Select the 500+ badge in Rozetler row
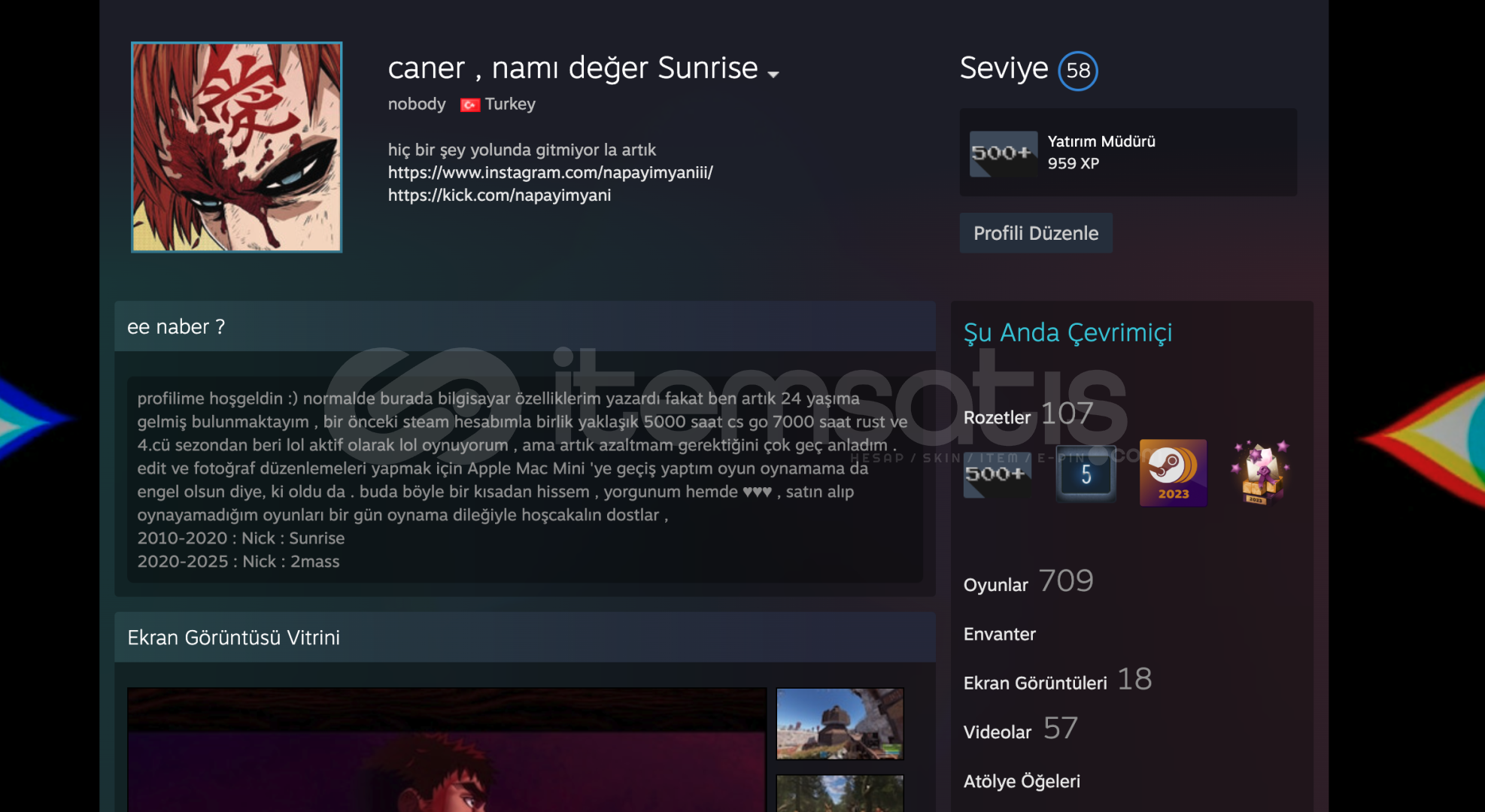 (x=998, y=474)
